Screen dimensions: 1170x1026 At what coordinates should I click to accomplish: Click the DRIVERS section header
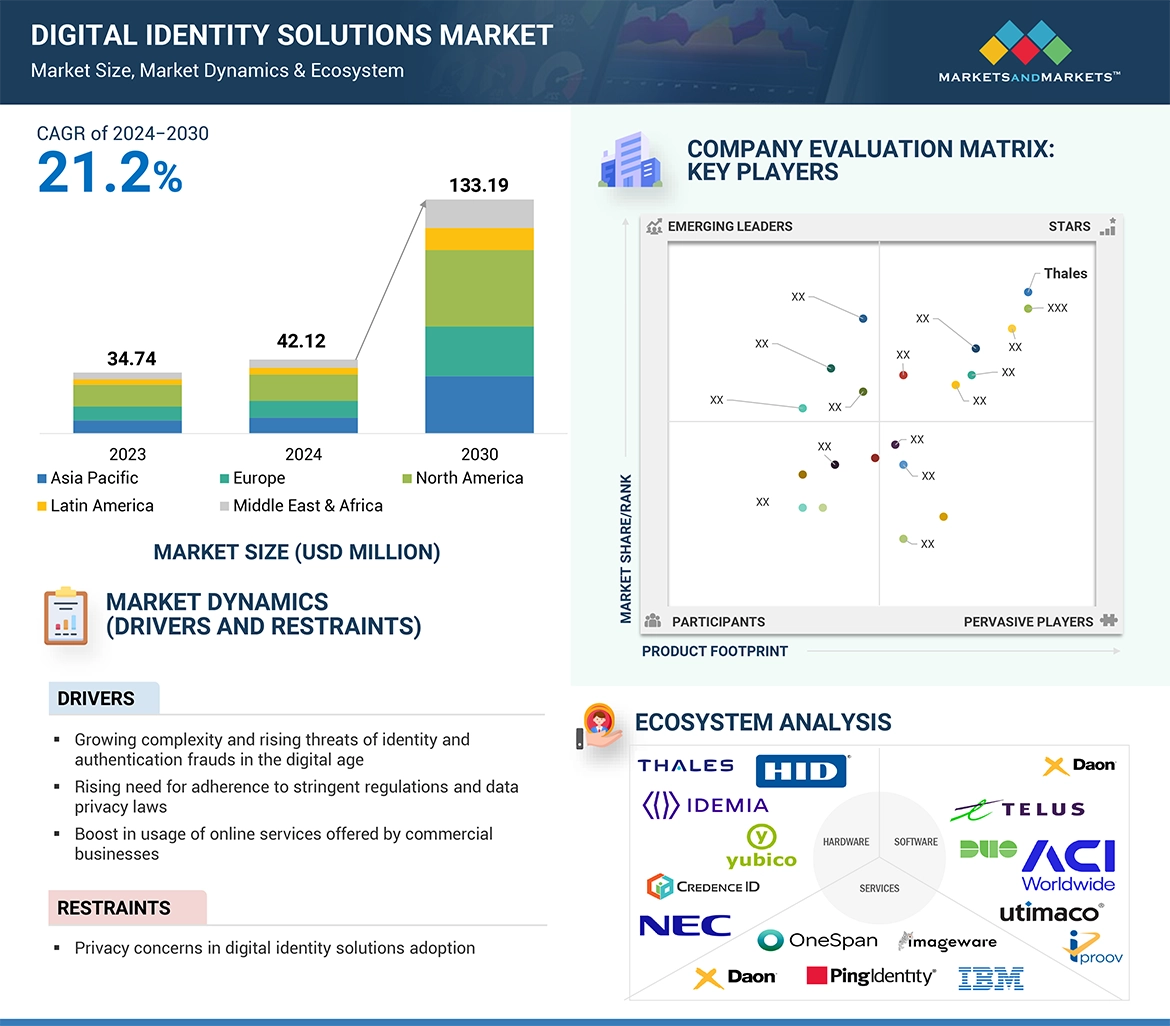[96, 699]
